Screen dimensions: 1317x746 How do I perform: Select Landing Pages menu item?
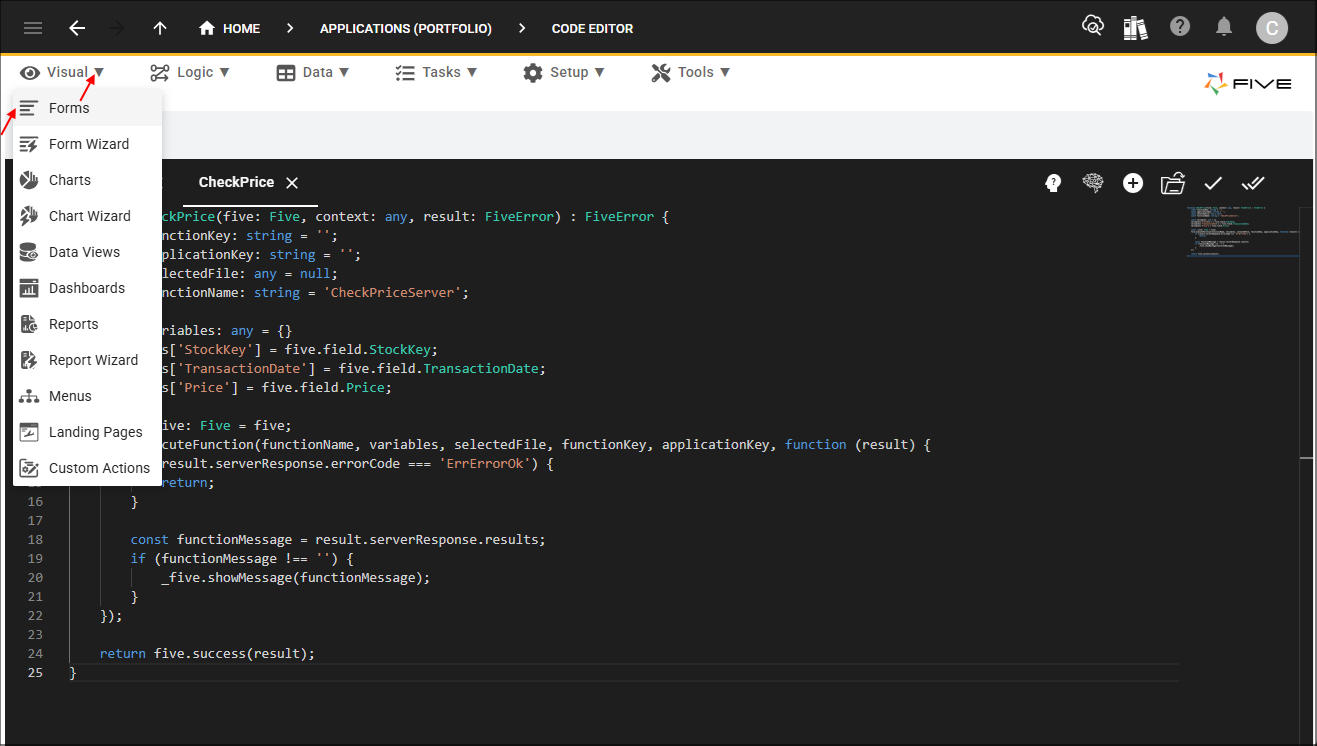[x=87, y=432]
